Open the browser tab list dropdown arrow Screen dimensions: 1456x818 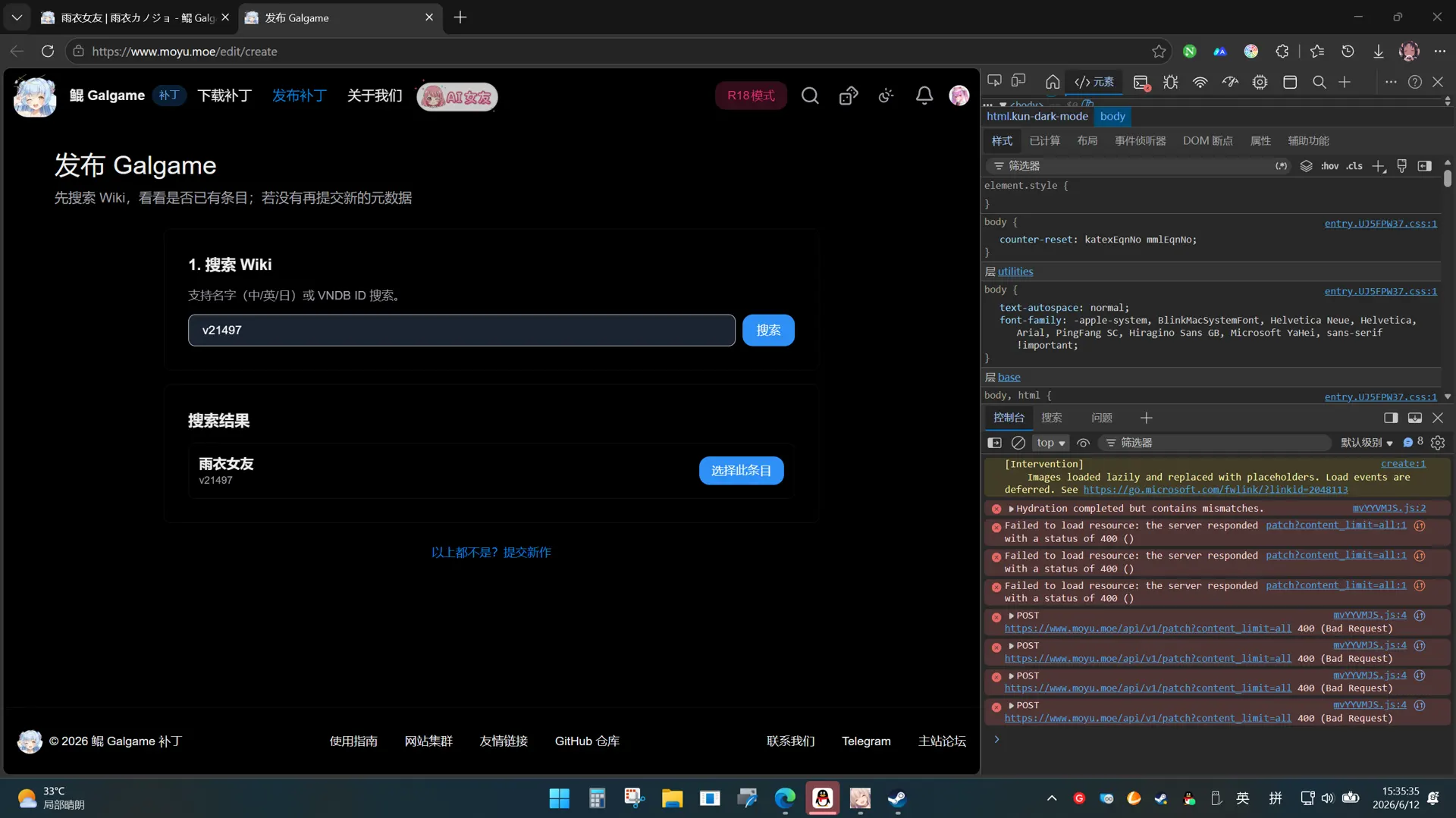(17, 17)
